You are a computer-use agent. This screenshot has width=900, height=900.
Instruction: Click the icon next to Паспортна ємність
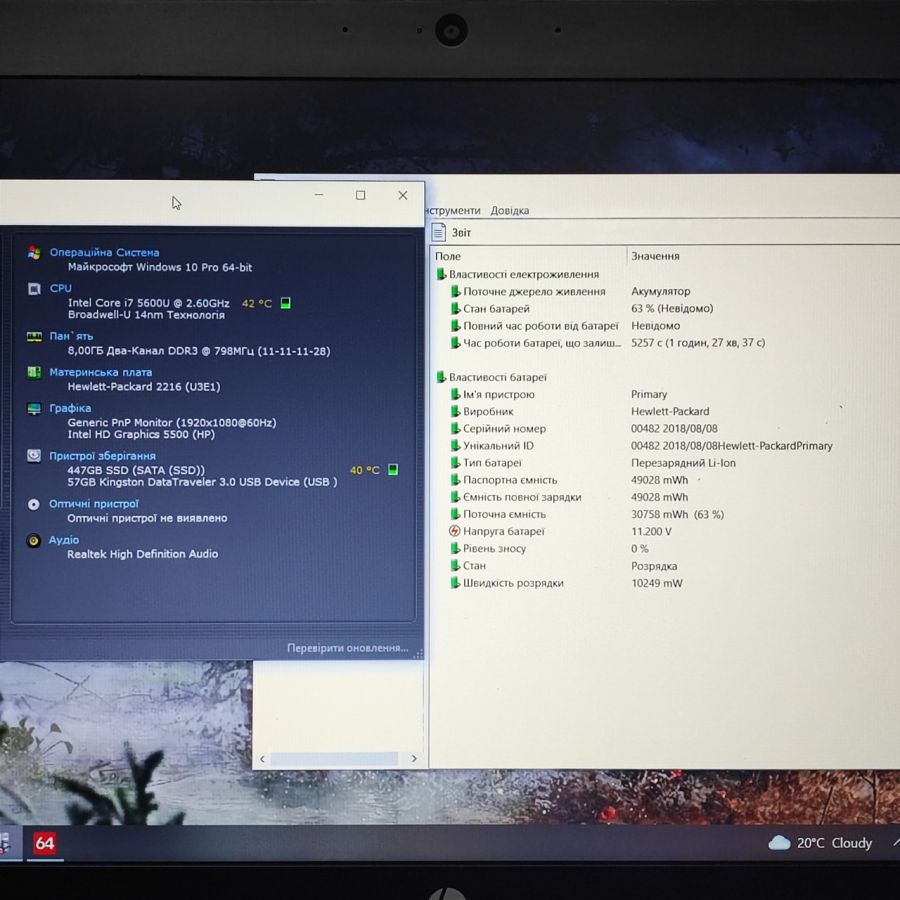455,480
